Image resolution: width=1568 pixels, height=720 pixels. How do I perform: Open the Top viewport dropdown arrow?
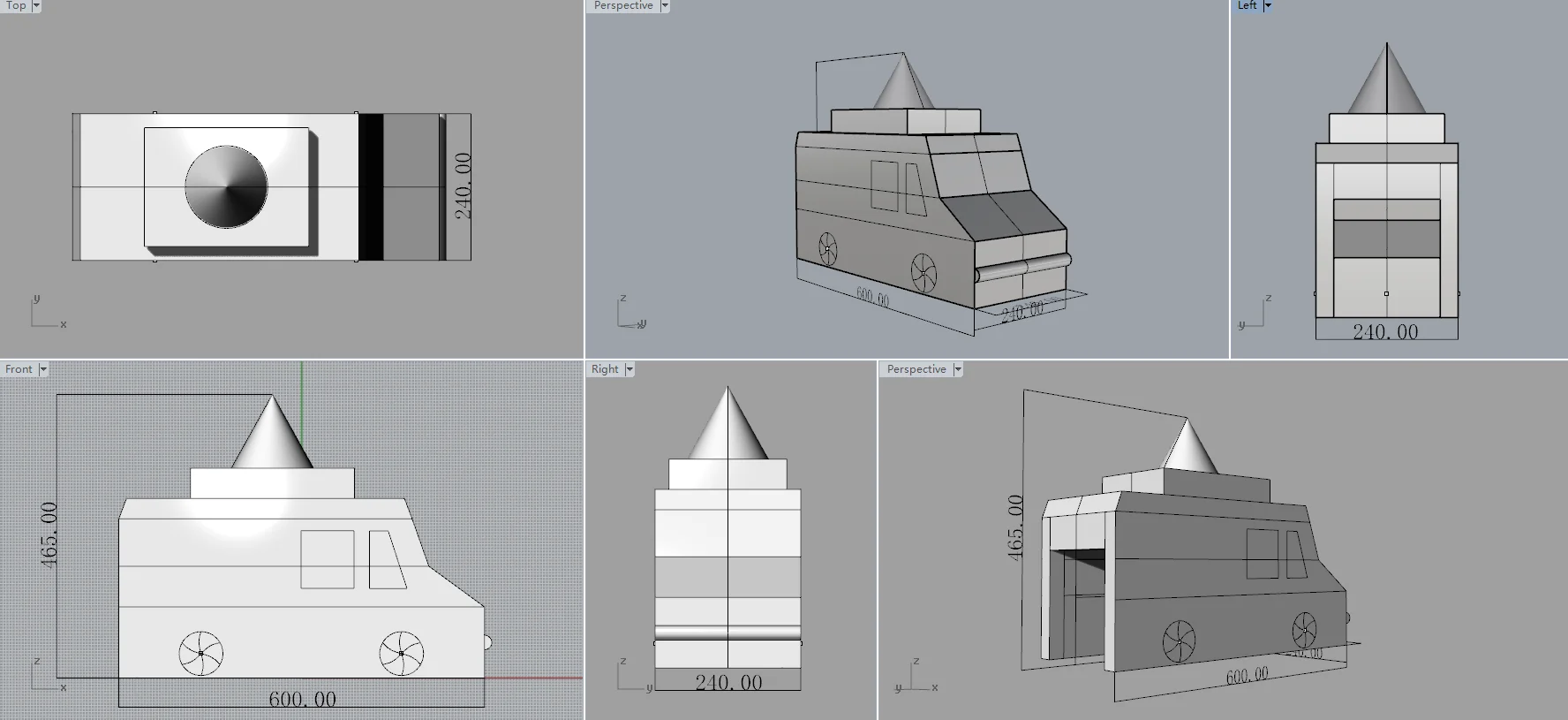point(36,5)
